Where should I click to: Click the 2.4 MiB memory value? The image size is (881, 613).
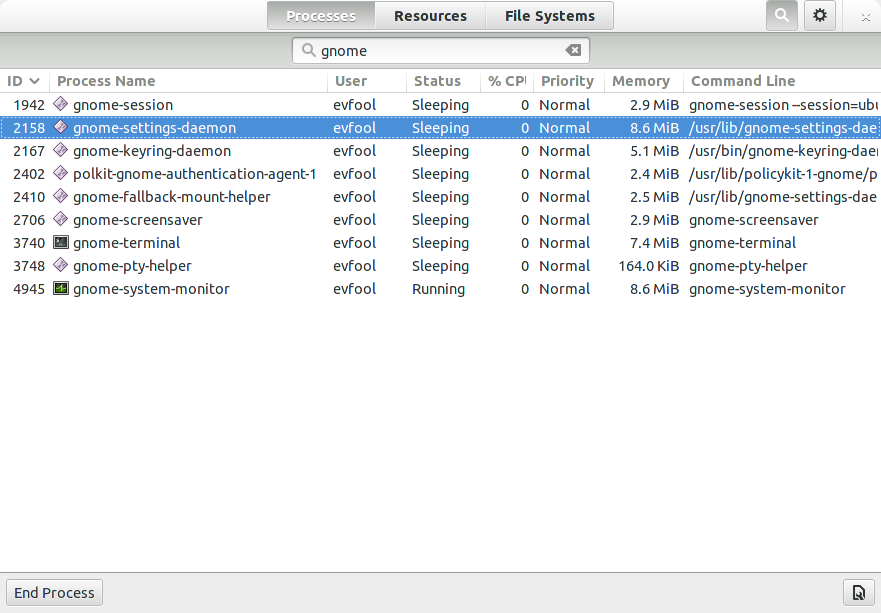[654, 174]
